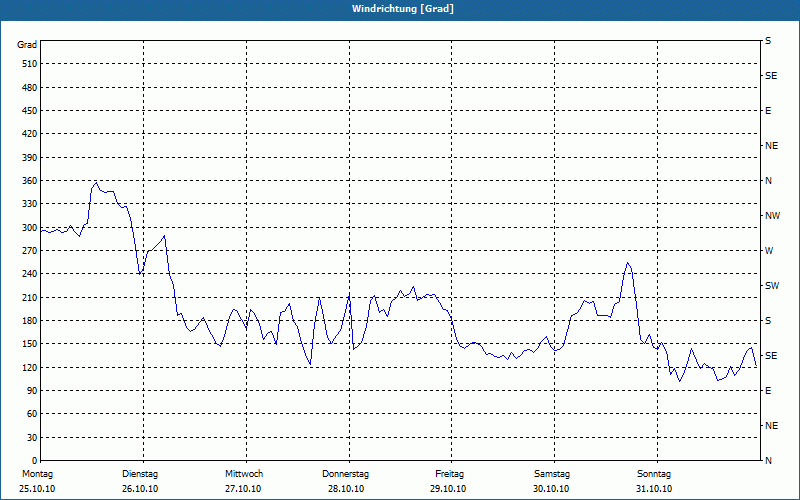The image size is (800, 500).
Task: Select the 300 value on the degree axis
Action: coord(30,228)
